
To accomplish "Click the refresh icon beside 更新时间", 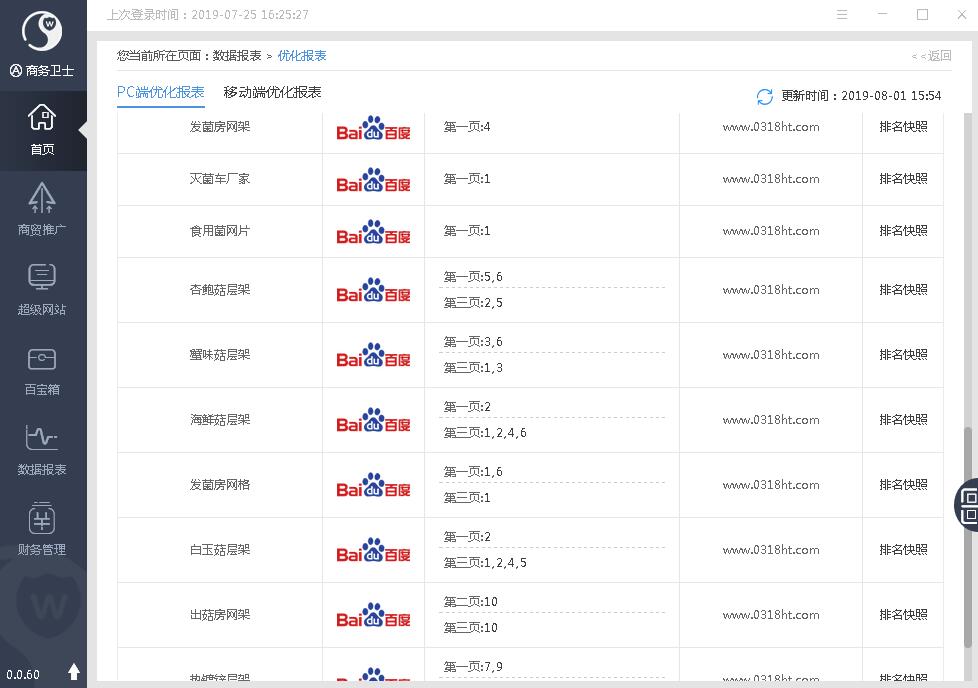I will pos(765,96).
